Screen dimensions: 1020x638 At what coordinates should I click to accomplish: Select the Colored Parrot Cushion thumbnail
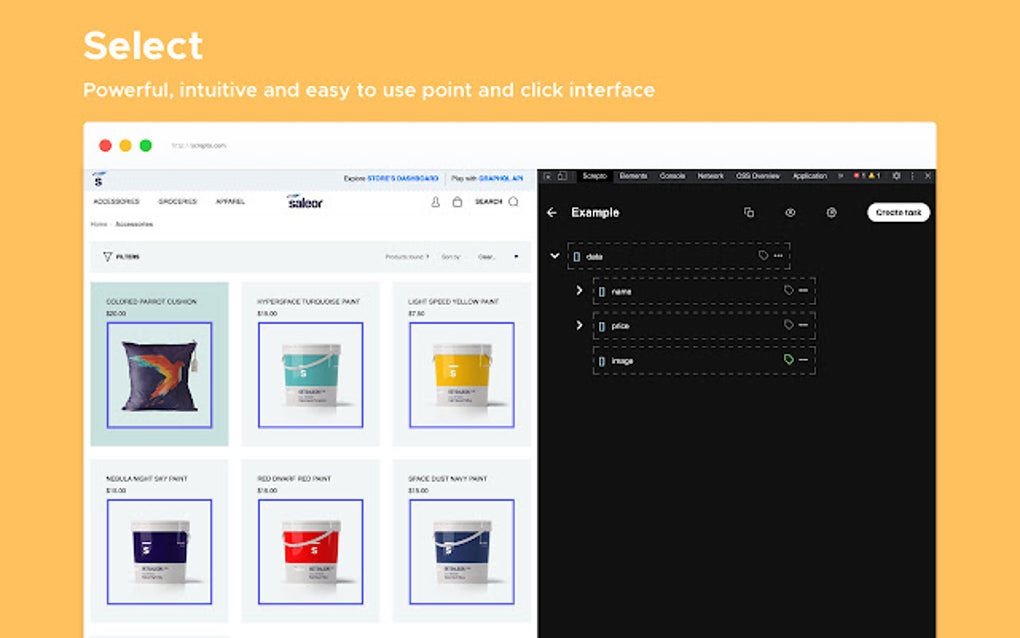(159, 375)
